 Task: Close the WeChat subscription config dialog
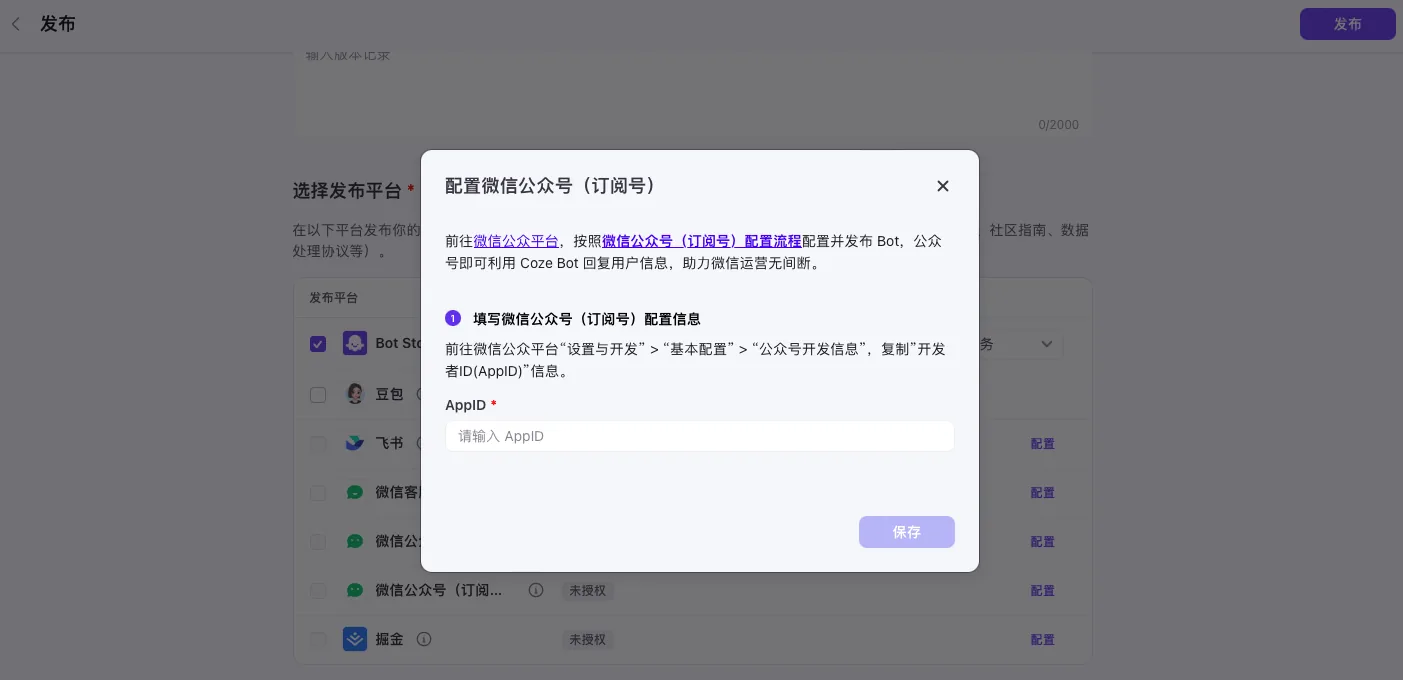[x=942, y=186]
